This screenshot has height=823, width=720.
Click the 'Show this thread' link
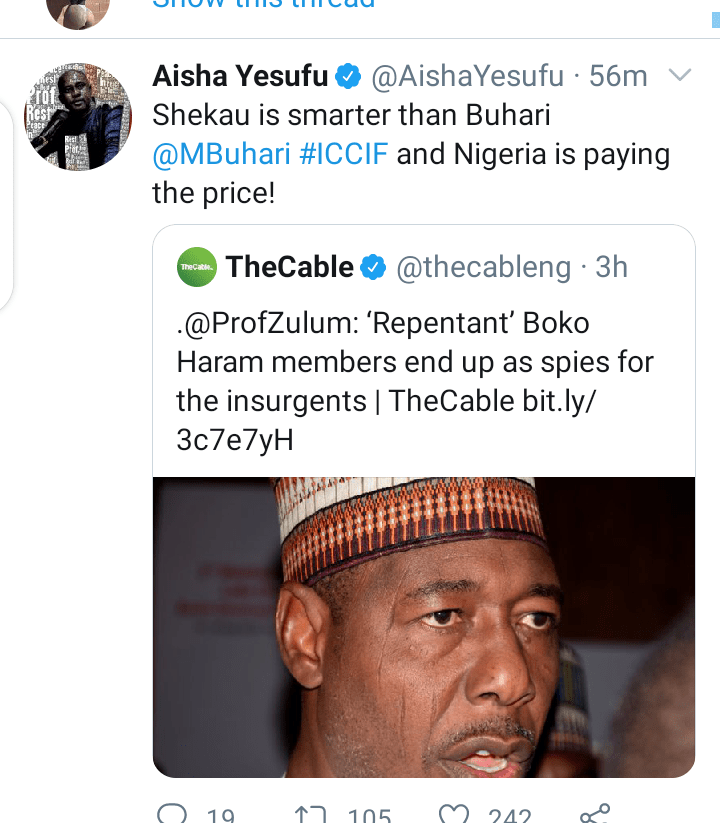[264, 4]
